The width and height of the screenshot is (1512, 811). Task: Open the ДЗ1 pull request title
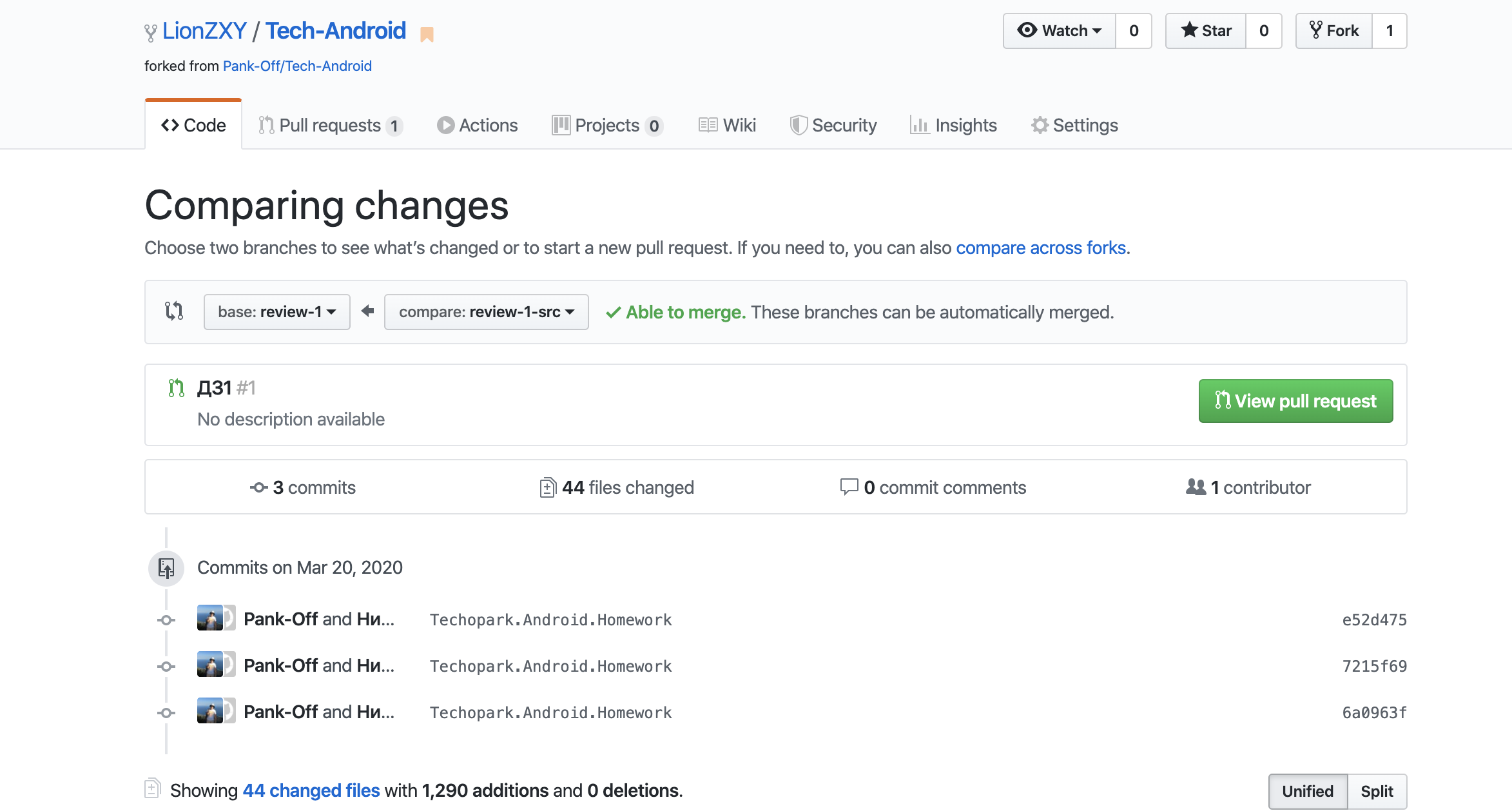coord(215,388)
